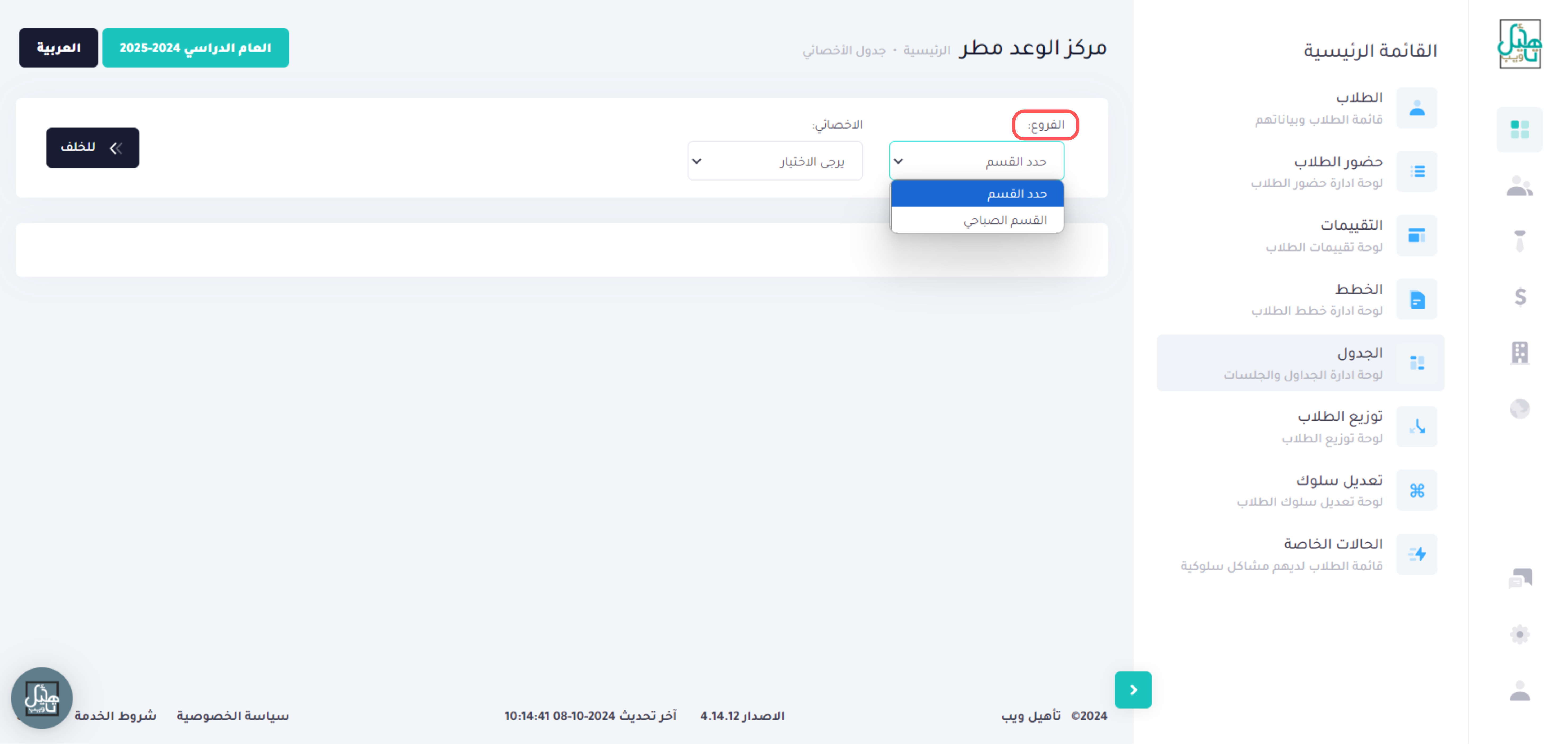Select حدد القسم option in the list
This screenshot has height=748, width=1568.
977,194
